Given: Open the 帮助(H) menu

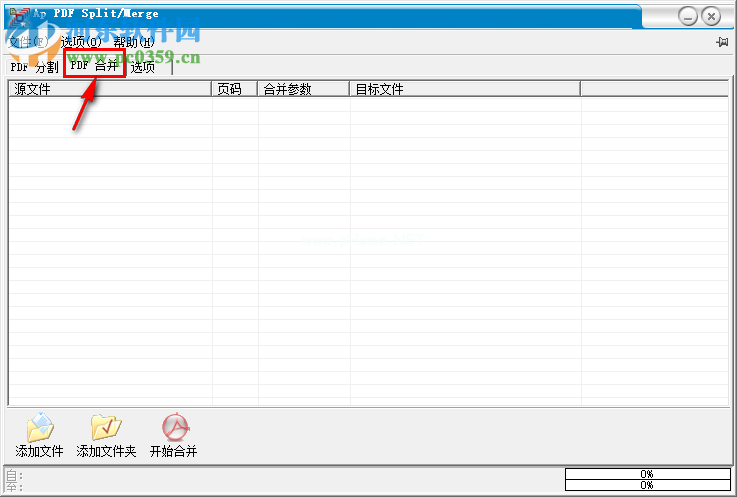Looking at the screenshot, I should click(x=134, y=42).
